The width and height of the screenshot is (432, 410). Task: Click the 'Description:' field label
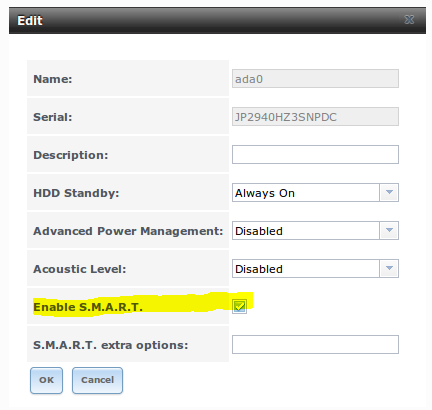[x=71, y=155]
